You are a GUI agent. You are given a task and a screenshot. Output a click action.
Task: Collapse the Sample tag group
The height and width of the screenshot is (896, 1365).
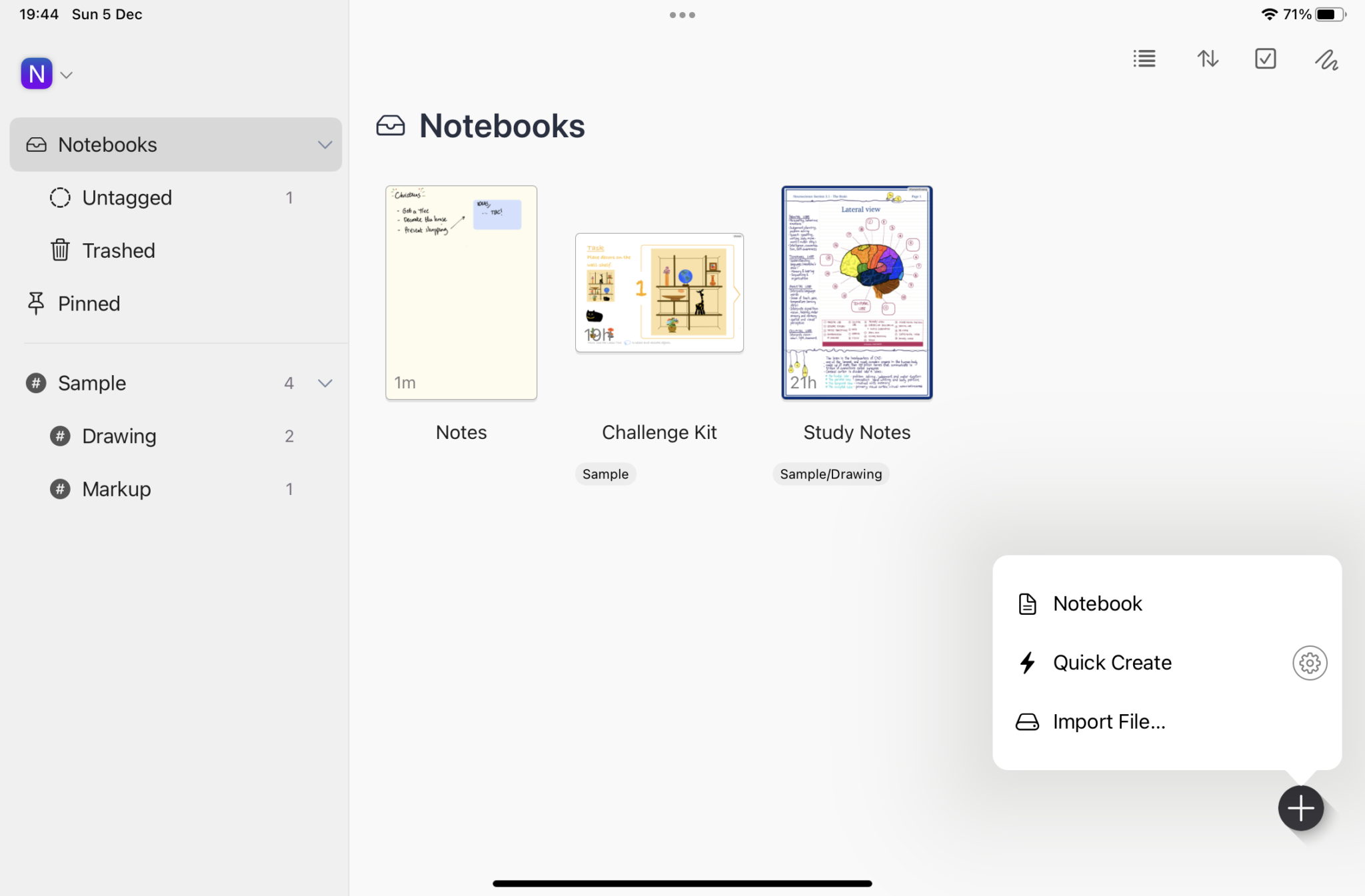click(325, 383)
